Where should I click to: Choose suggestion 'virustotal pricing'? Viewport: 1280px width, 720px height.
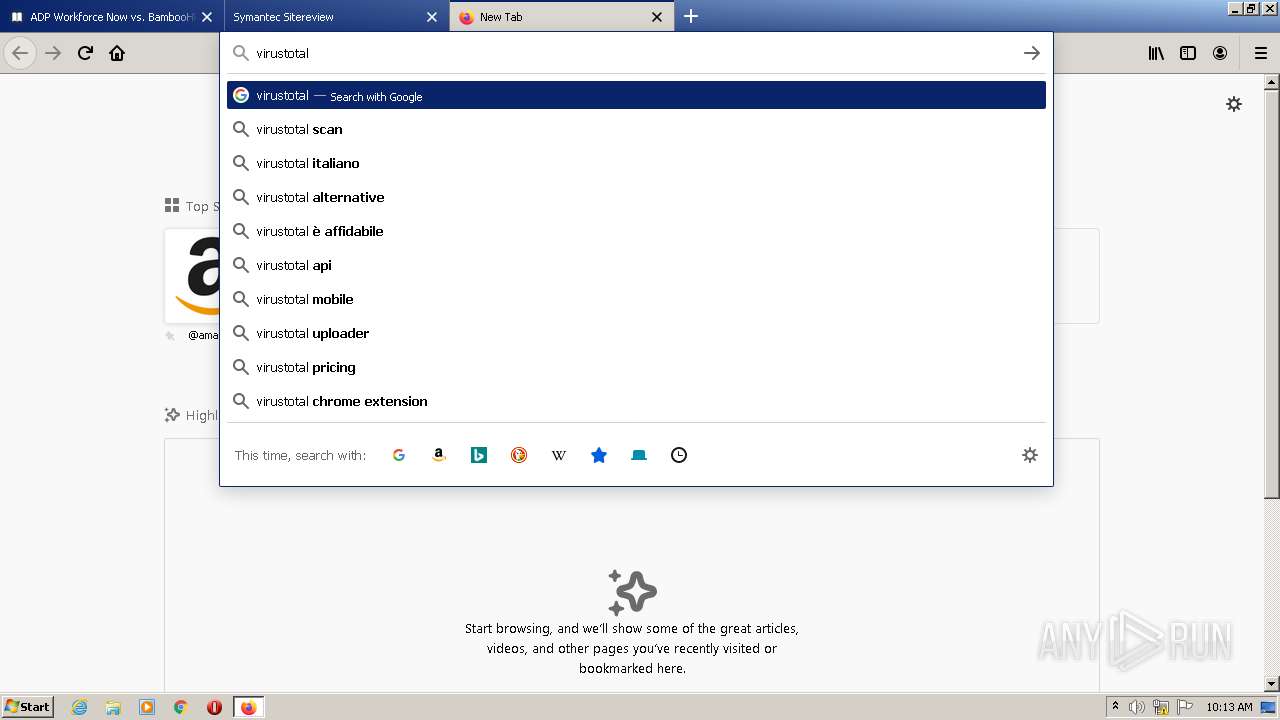636,367
